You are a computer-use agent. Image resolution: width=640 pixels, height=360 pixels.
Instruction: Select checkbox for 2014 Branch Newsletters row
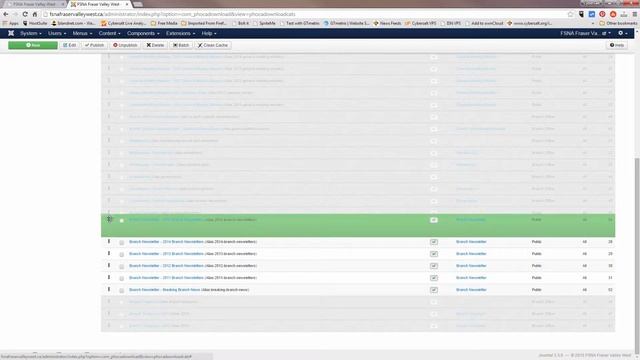(122, 242)
